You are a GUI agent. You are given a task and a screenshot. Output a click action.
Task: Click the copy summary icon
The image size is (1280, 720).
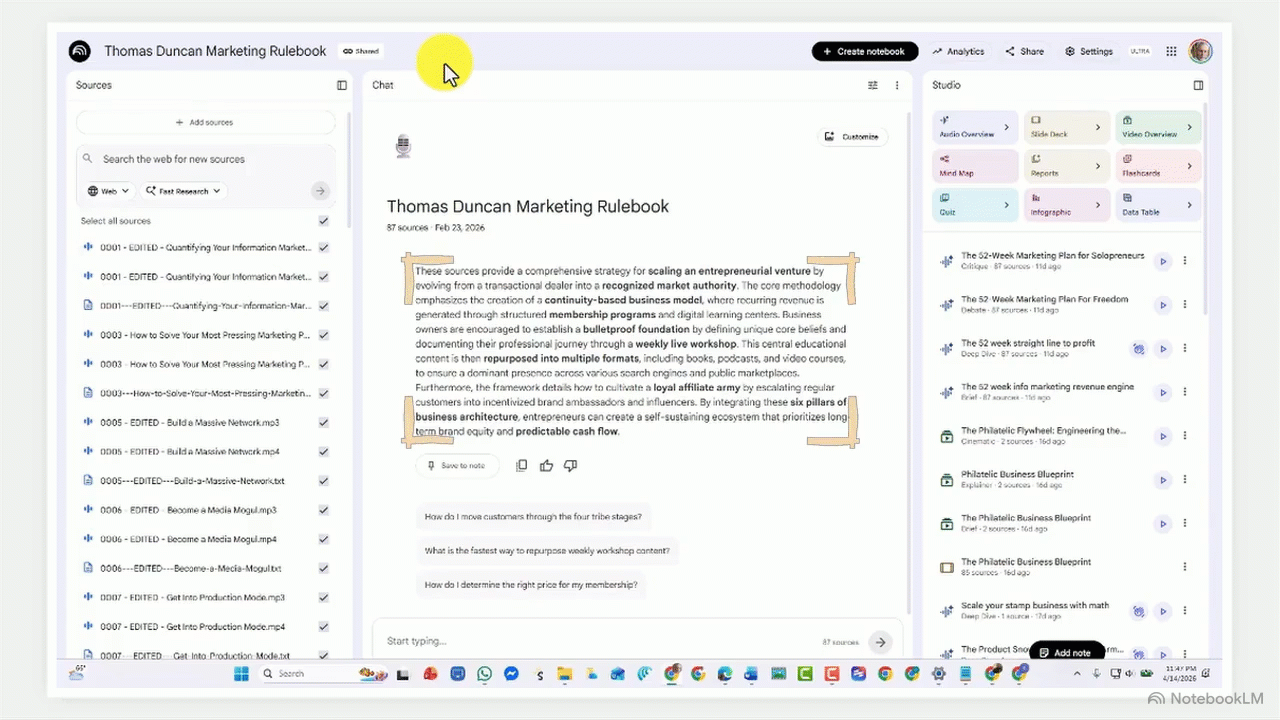pos(521,465)
